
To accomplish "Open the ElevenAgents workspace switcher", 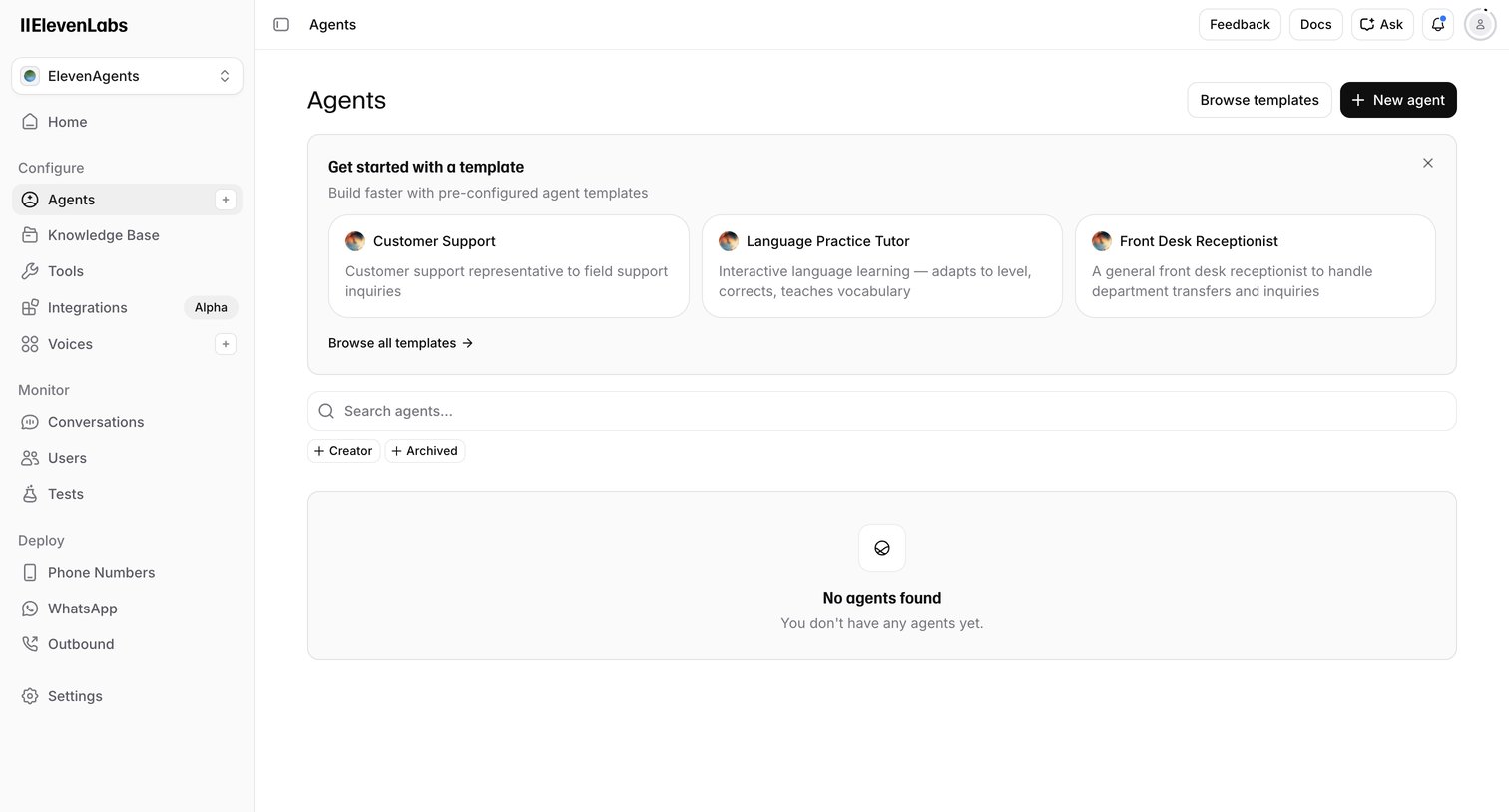I will 127,76.
